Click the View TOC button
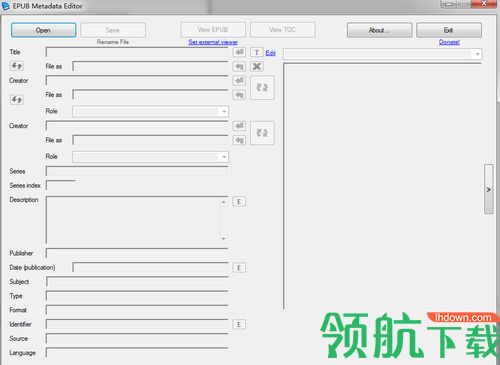 click(283, 30)
